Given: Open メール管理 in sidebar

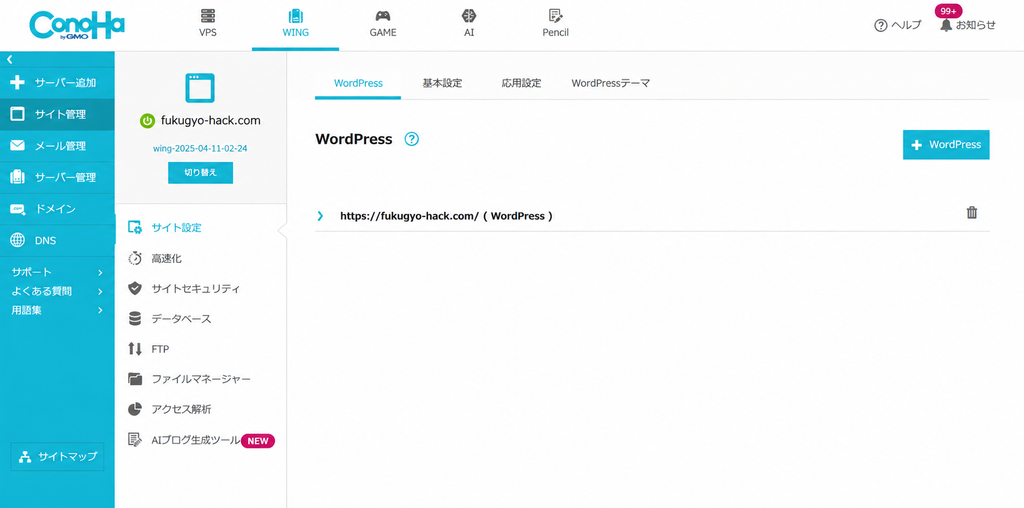Looking at the screenshot, I should [x=57, y=146].
